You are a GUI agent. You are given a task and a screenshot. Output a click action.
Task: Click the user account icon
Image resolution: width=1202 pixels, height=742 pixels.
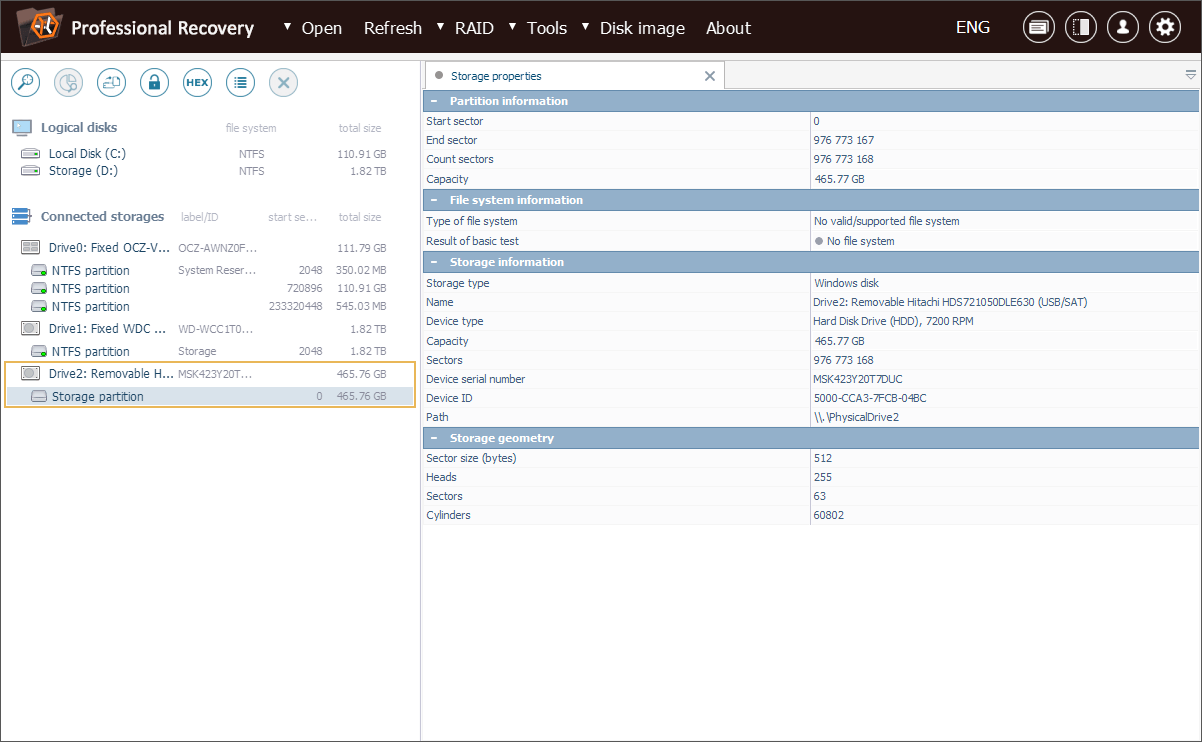tap(1122, 28)
